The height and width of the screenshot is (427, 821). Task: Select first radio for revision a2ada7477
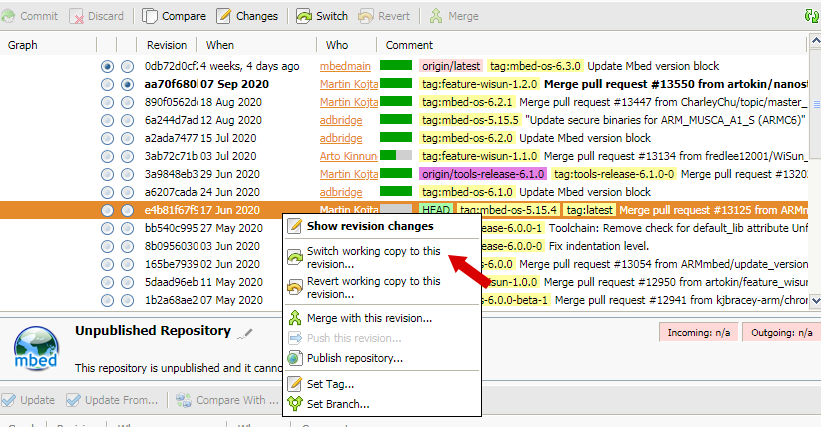pyautogui.click(x=107, y=138)
